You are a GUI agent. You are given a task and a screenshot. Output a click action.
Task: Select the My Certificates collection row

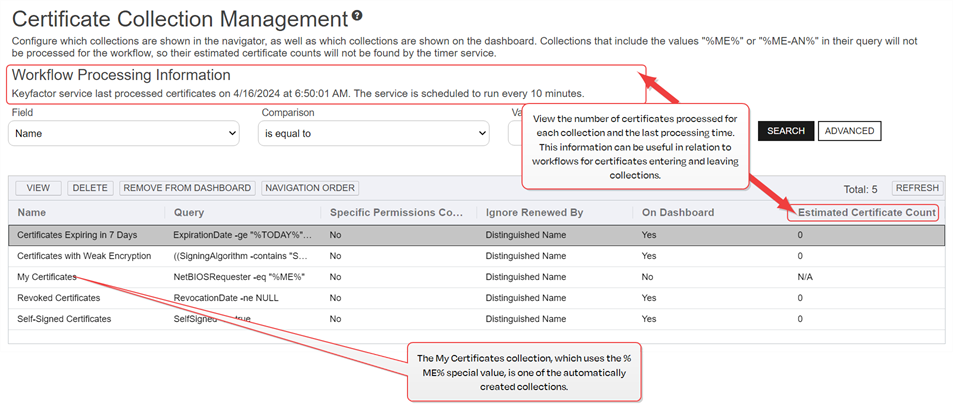[47, 277]
